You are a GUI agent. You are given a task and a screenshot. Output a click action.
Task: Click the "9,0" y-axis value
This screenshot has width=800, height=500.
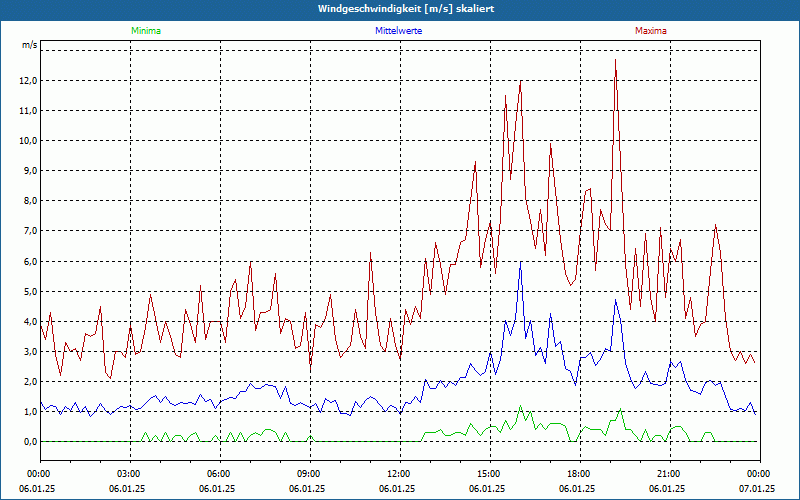click(x=31, y=171)
